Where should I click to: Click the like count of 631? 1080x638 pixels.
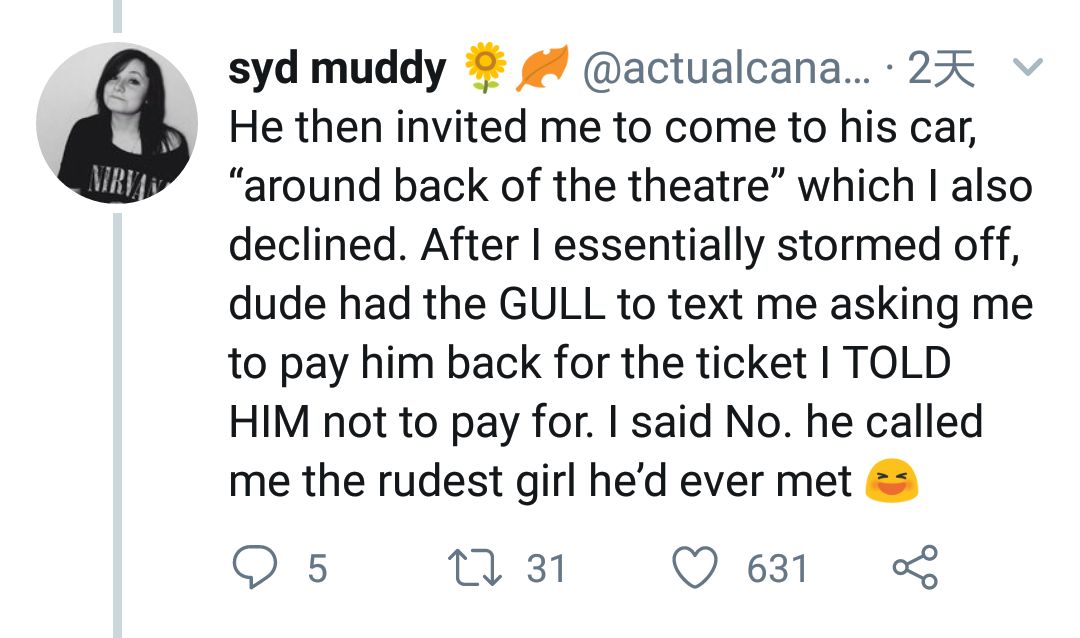pos(777,569)
